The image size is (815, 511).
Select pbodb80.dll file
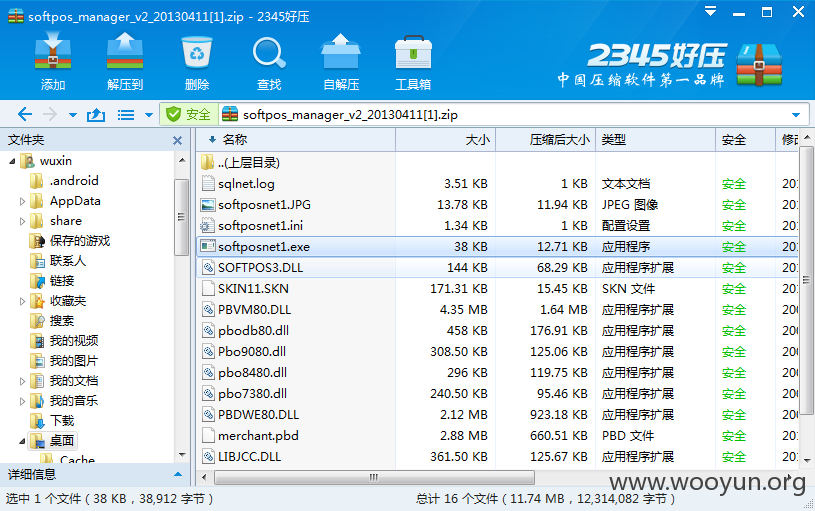tap(499, 331)
